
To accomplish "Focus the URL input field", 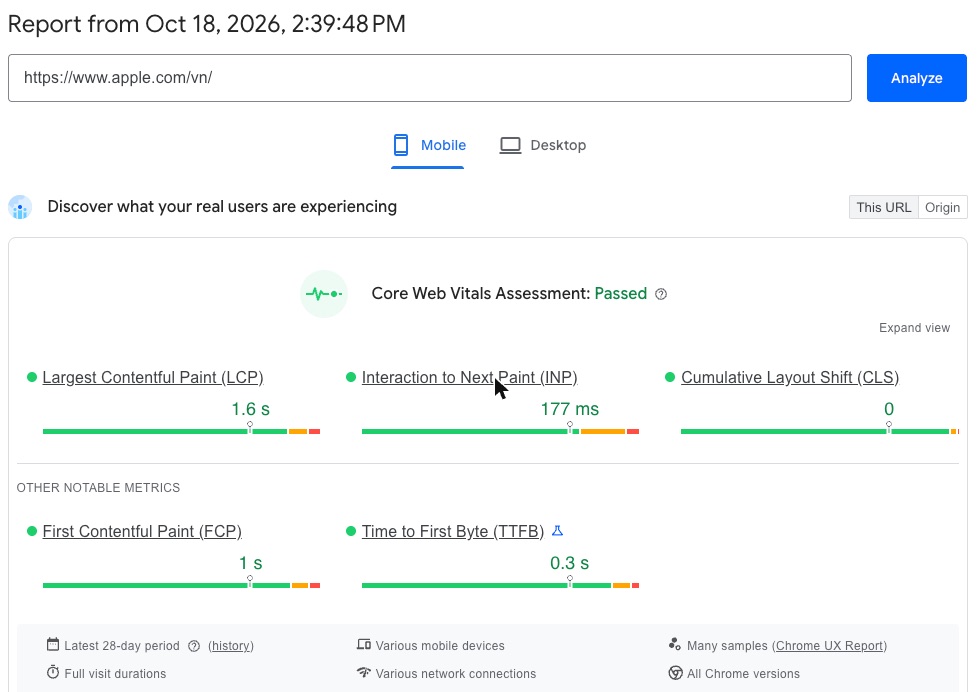I will 430,78.
